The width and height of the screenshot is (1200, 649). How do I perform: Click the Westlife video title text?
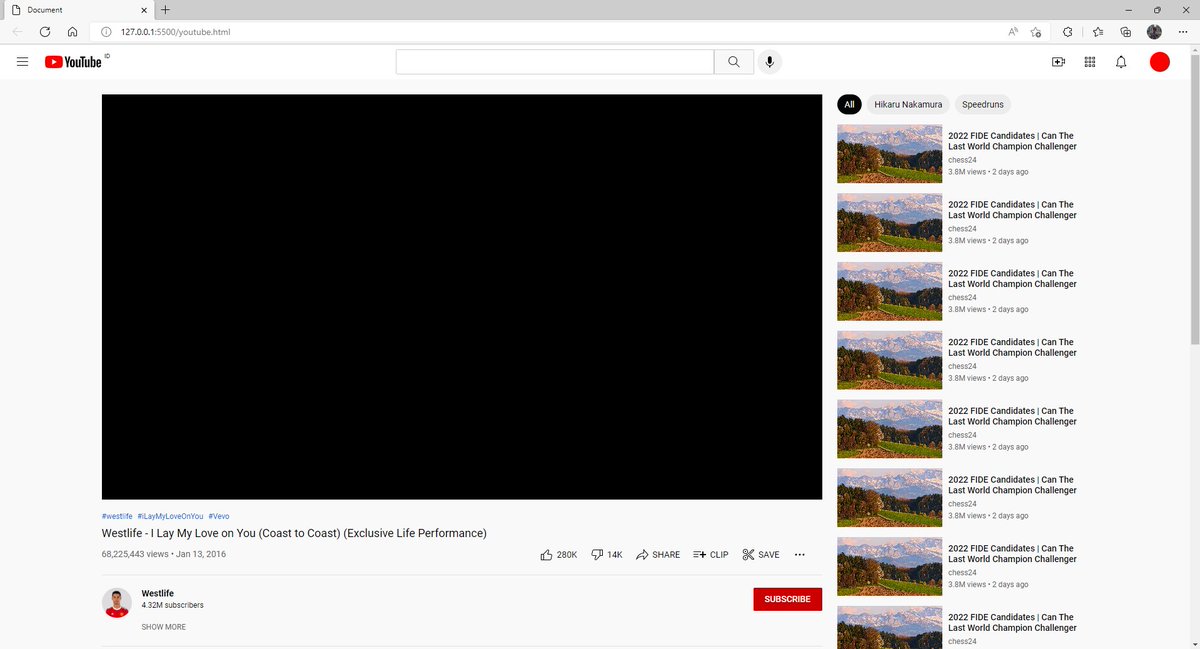(x=294, y=533)
